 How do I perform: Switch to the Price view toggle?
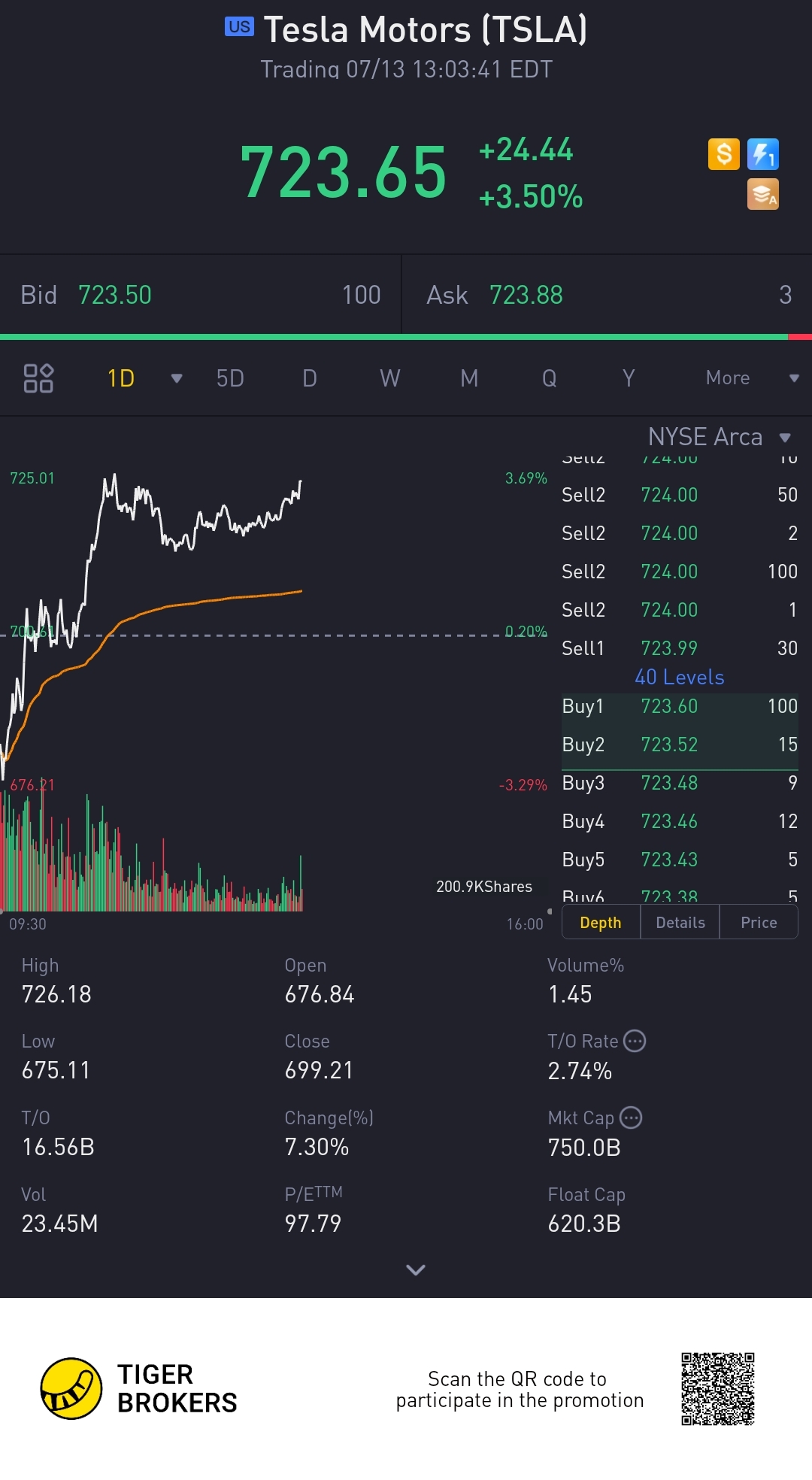point(759,923)
